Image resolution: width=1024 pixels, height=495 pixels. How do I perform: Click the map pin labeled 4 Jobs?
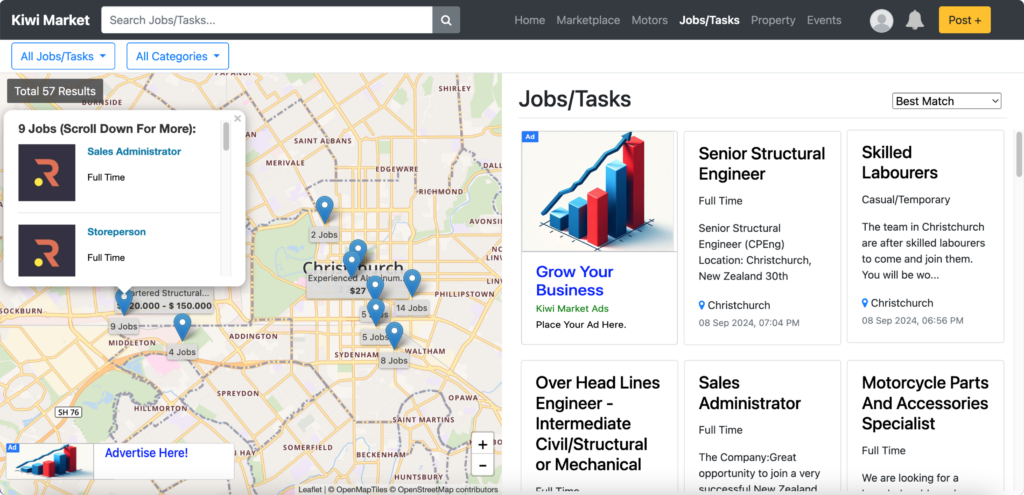[x=182, y=327]
